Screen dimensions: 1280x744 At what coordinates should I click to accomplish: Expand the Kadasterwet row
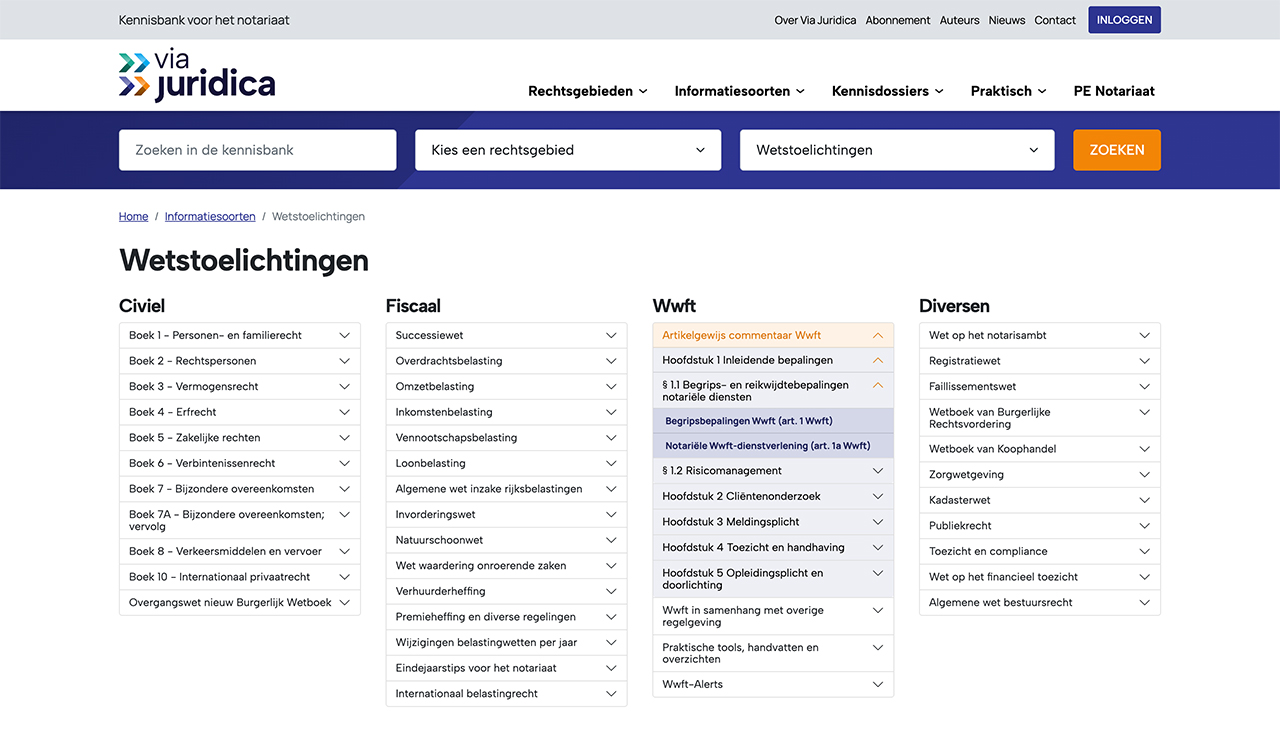click(x=1040, y=500)
